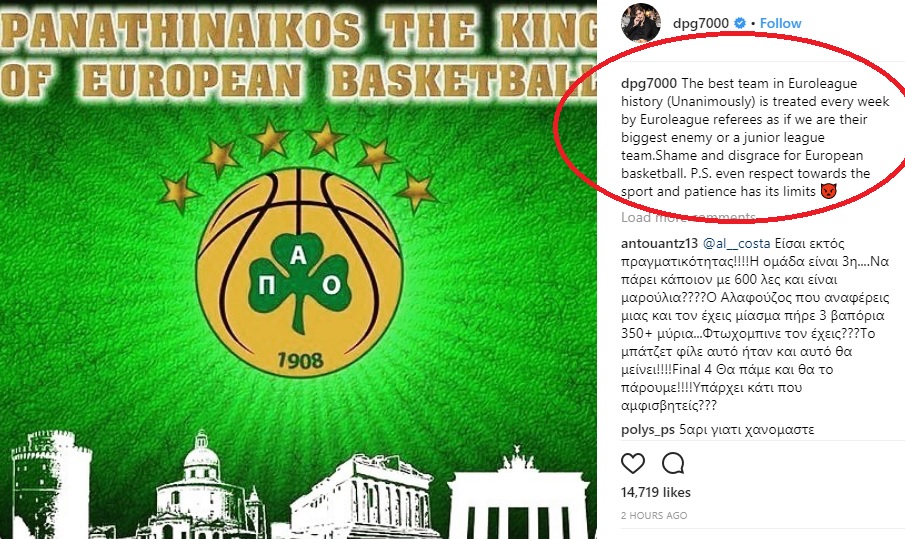Open the antouantz13 commenter profile
This screenshot has width=905, height=539.
click(x=659, y=244)
